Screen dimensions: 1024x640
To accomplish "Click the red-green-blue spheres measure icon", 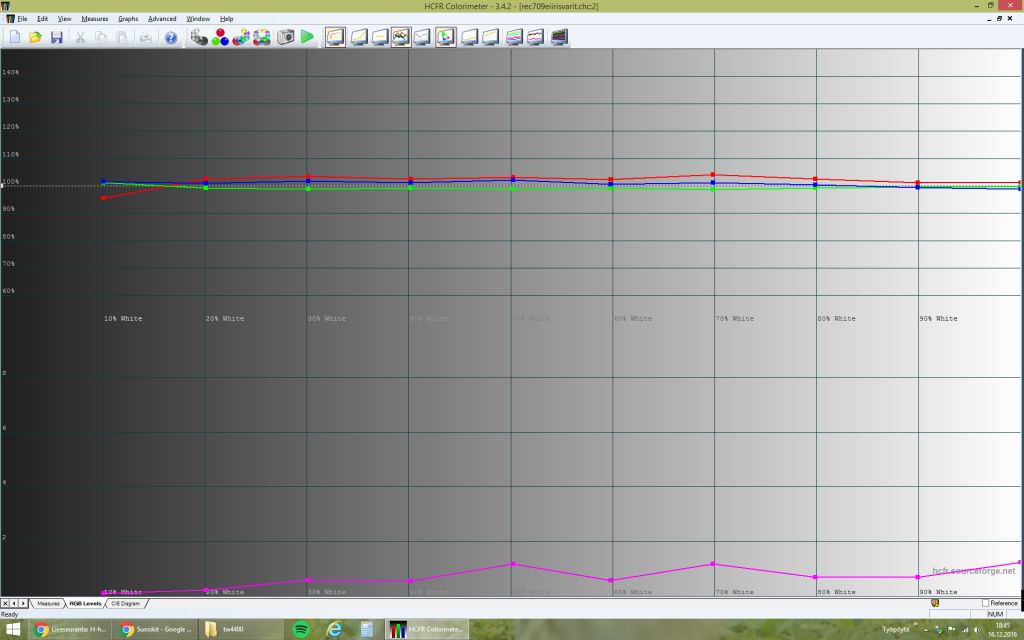I will [219, 37].
